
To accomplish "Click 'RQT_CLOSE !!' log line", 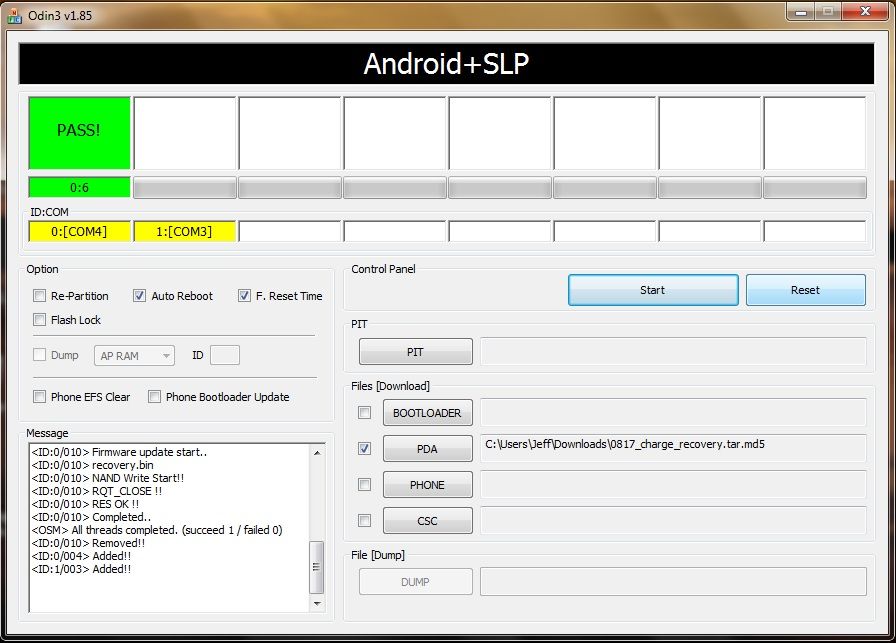I will pyautogui.click(x=97, y=492).
